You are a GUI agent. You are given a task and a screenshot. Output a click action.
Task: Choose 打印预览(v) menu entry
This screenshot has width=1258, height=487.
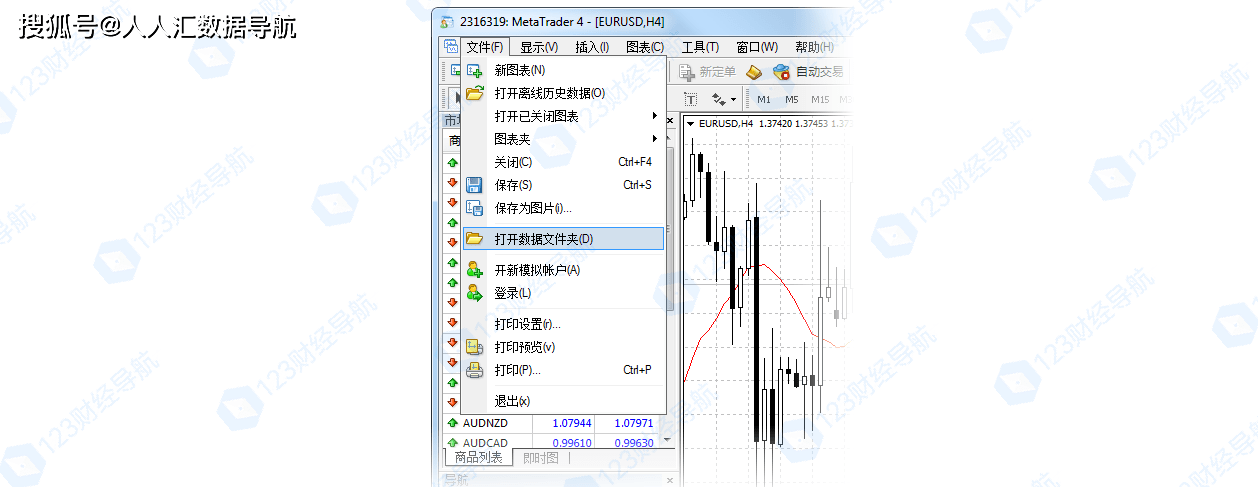[x=563, y=347]
